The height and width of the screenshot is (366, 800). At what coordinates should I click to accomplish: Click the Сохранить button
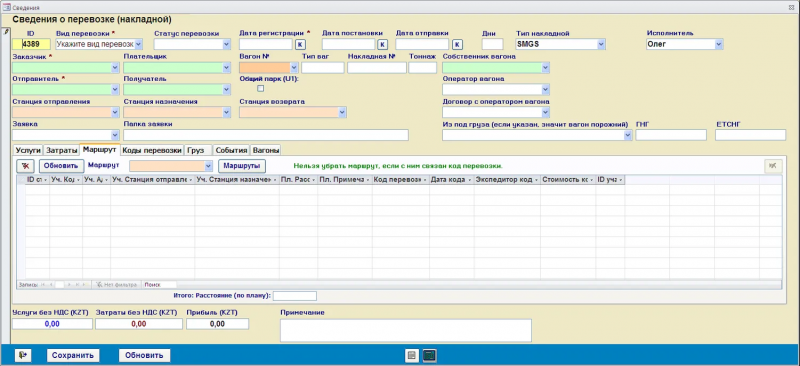(73, 356)
